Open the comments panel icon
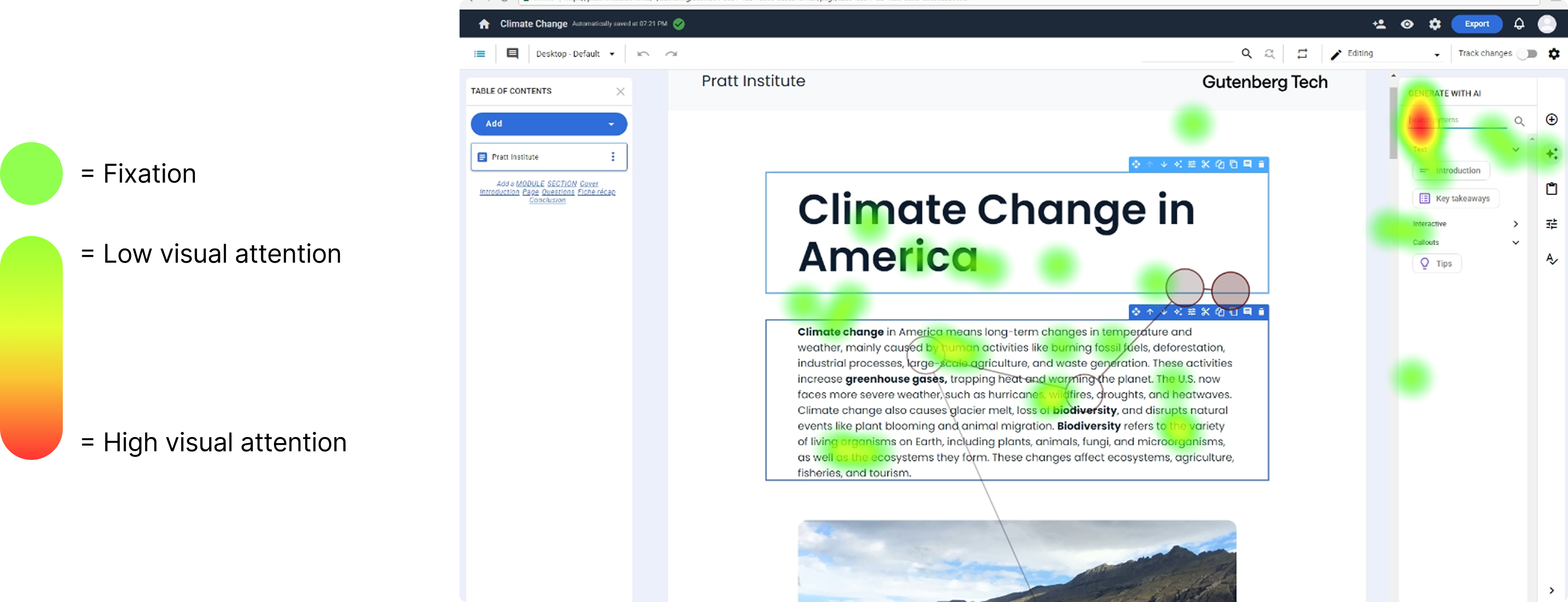Screen dimensions: 1568x602 click(x=512, y=54)
